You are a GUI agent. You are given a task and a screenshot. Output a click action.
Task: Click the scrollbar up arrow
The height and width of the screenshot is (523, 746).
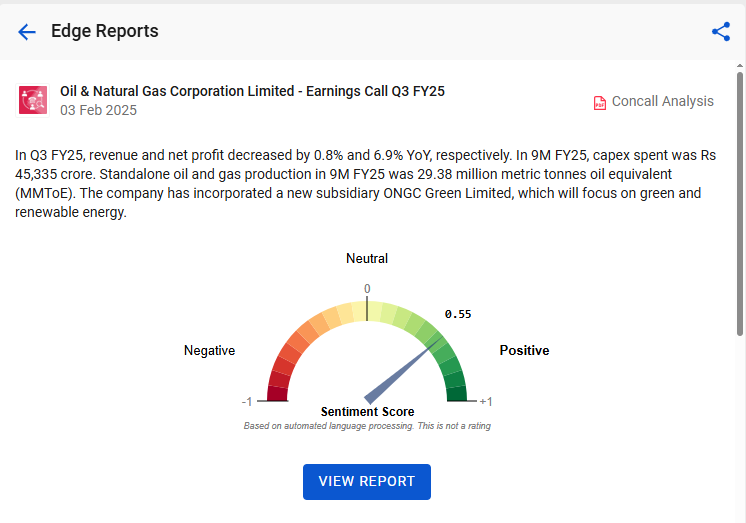tap(739, 66)
